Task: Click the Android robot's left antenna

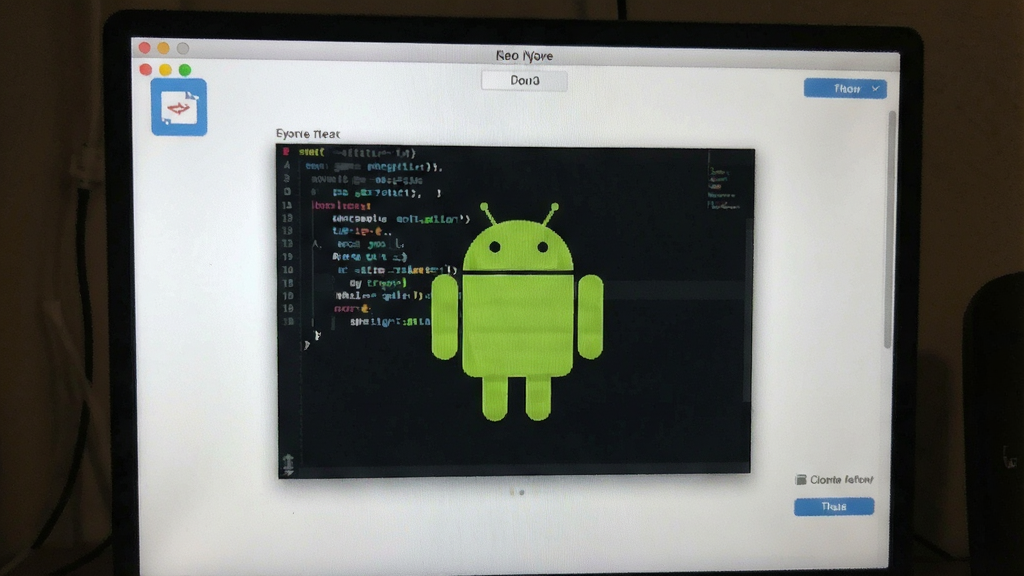Action: [488, 214]
